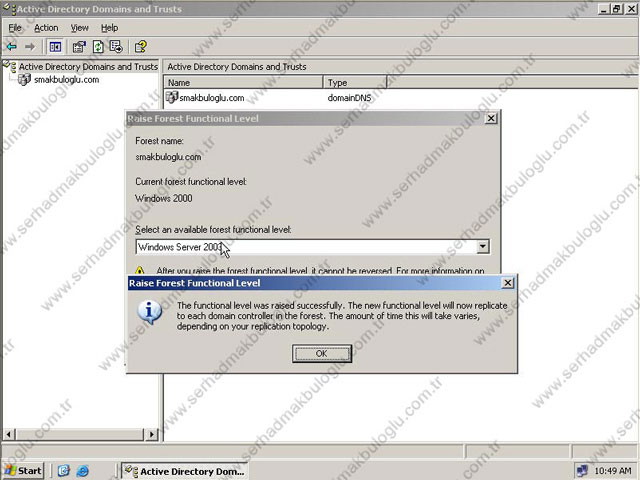Close the success message dialog with X
Viewport: 640px width, 480px height.
[x=507, y=283]
